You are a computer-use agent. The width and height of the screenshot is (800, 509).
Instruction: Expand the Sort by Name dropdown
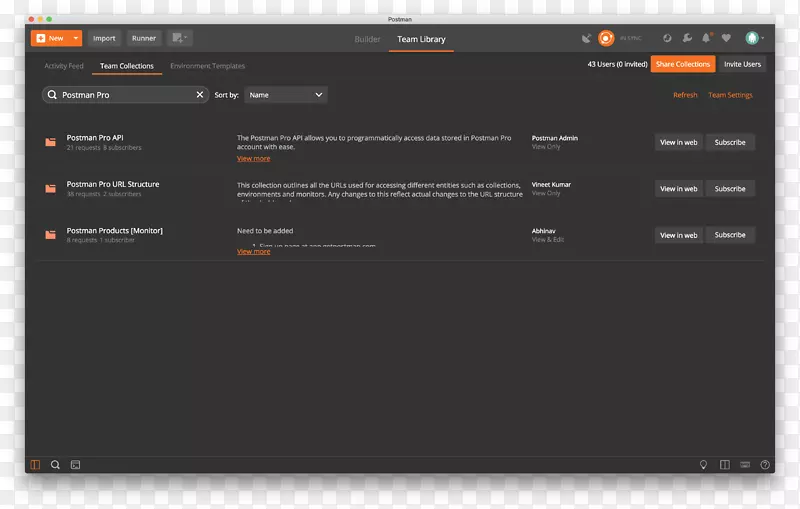286,95
